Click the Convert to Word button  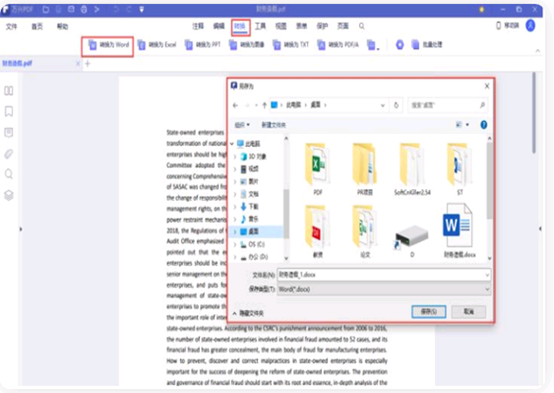(x=108, y=45)
